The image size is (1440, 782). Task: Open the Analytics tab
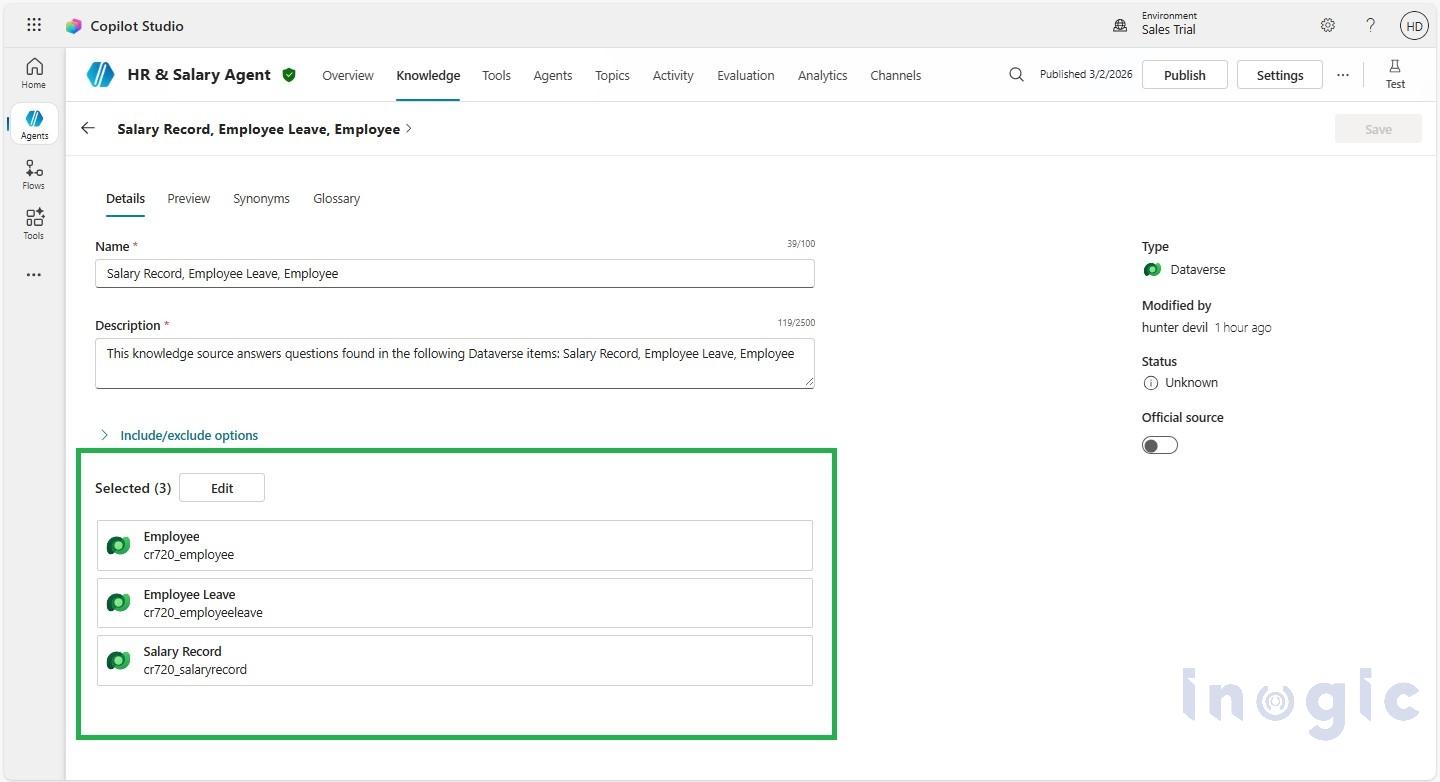pyautogui.click(x=822, y=75)
